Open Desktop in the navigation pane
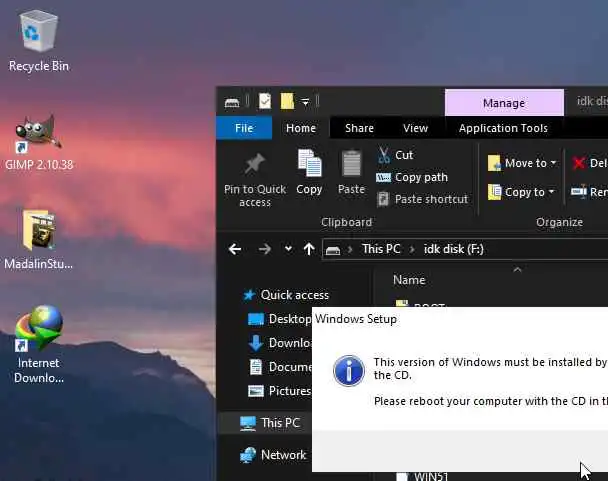 279,319
